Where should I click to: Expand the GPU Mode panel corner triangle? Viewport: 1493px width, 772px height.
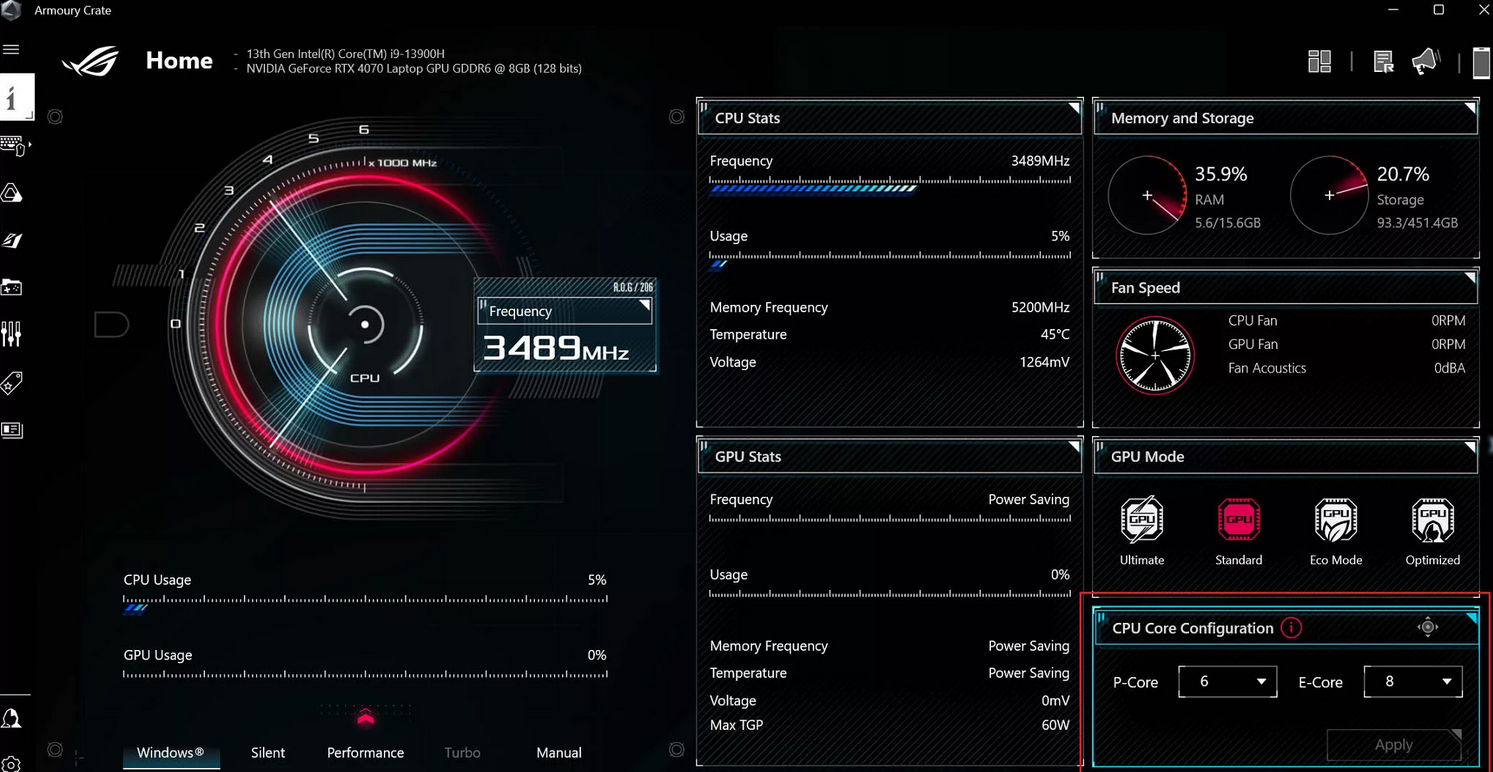click(x=1470, y=446)
